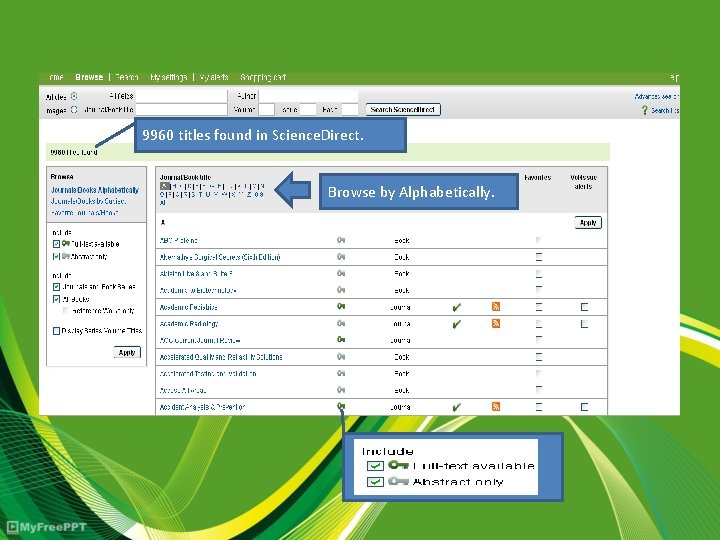This screenshot has height=540, width=720.
Task: Toggle the All Books checkbox
Action: [56, 299]
